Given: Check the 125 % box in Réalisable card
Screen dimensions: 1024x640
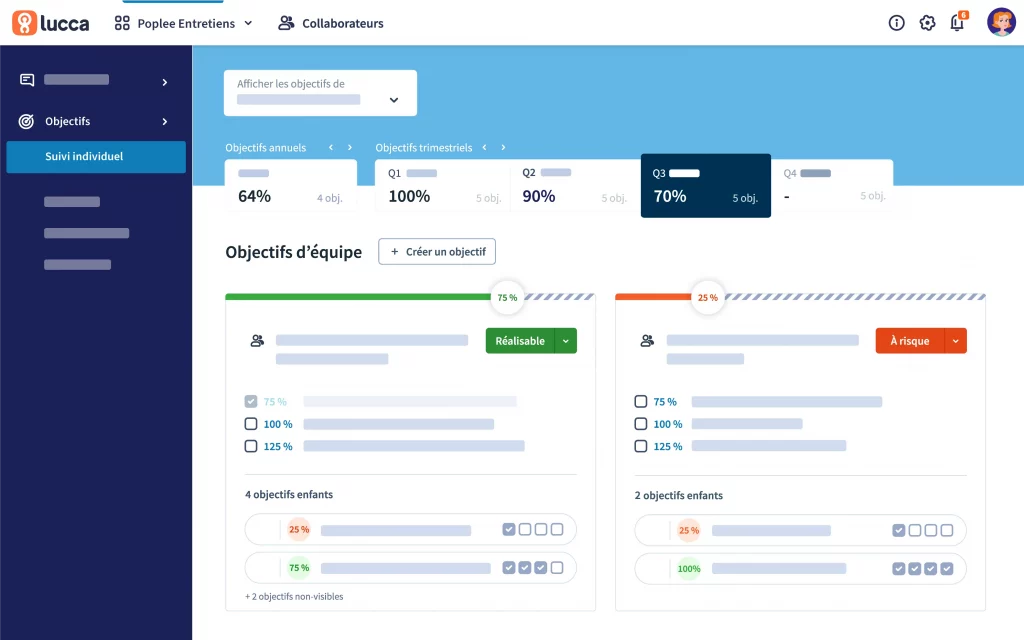Looking at the screenshot, I should (x=251, y=446).
